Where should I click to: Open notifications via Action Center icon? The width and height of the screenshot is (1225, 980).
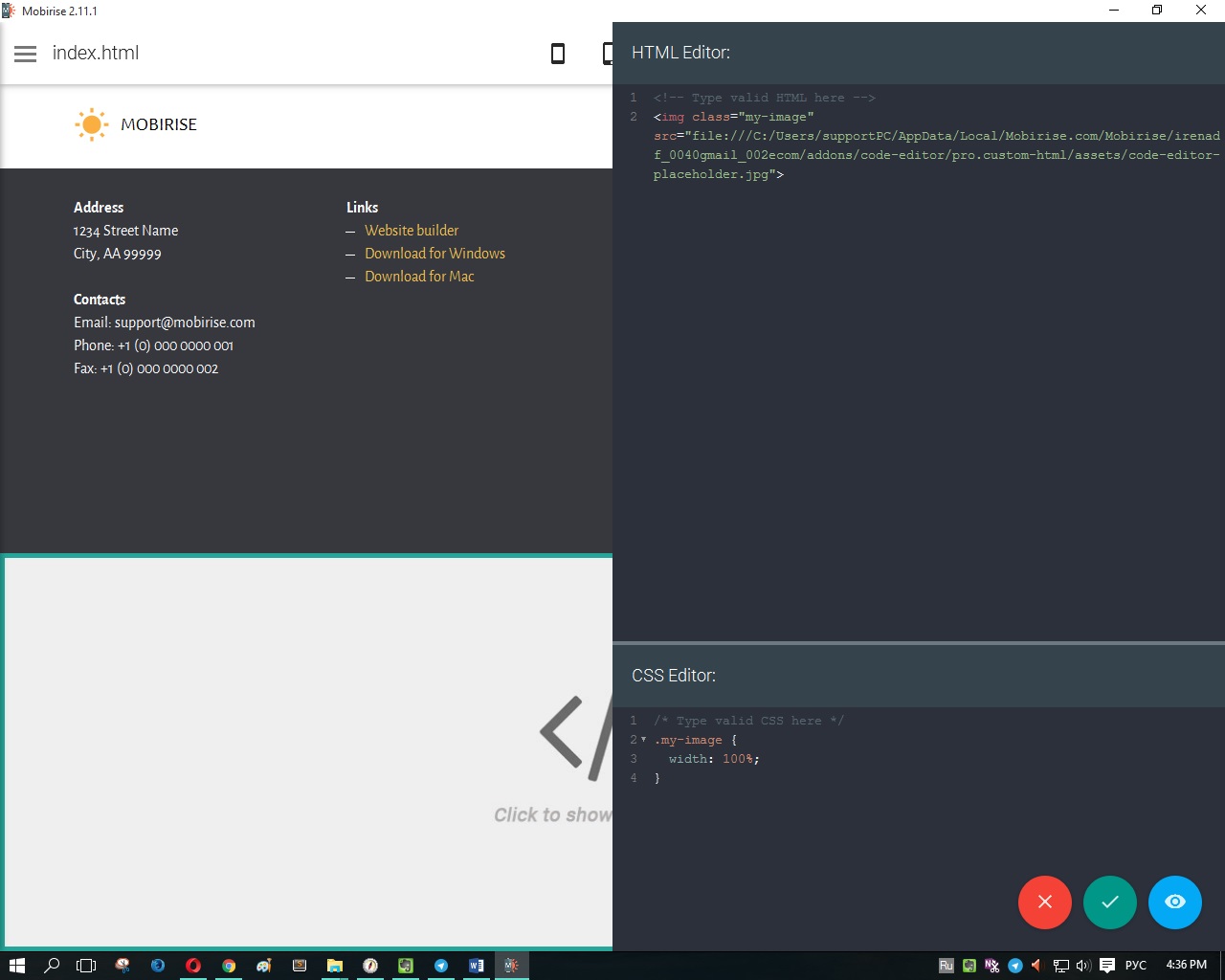click(1107, 966)
